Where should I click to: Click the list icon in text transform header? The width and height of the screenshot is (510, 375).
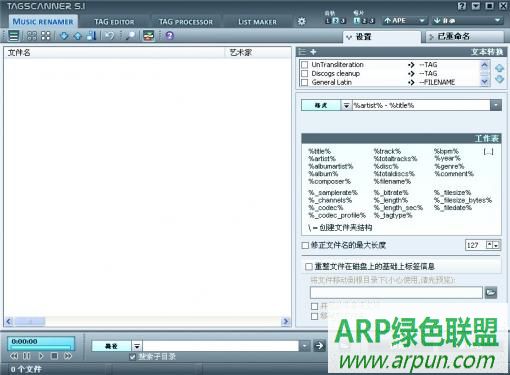pyautogui.click(x=302, y=52)
